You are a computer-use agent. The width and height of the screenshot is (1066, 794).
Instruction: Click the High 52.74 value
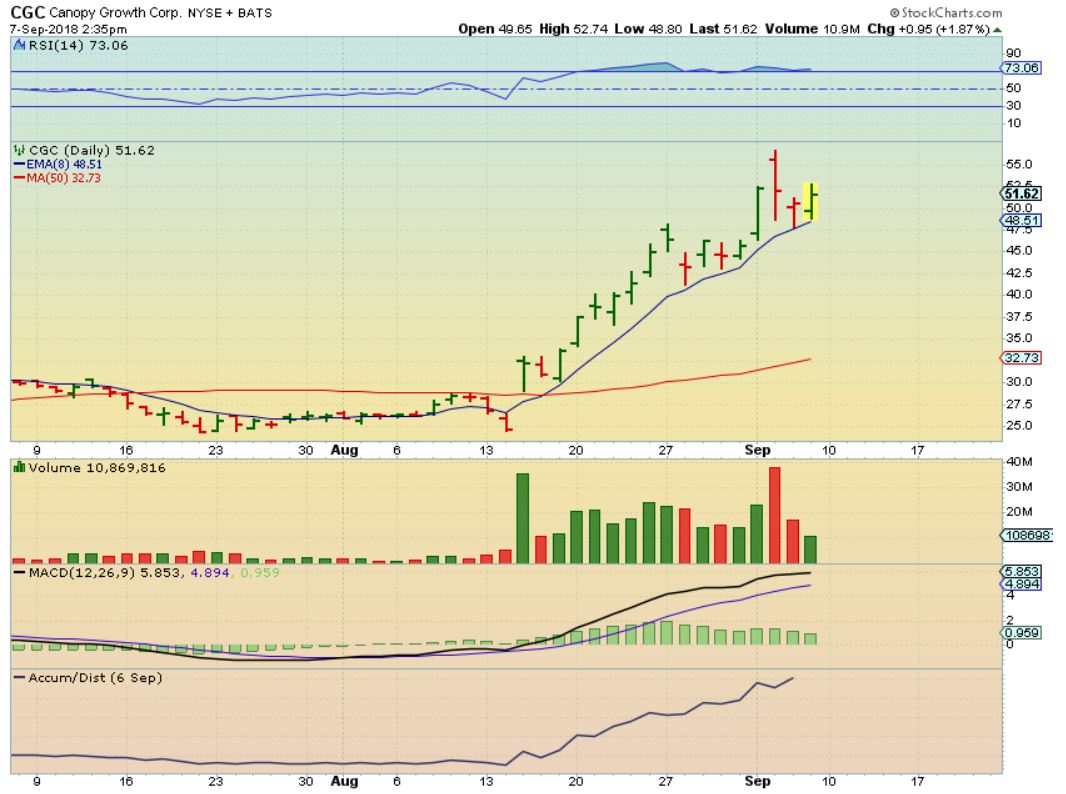[573, 29]
